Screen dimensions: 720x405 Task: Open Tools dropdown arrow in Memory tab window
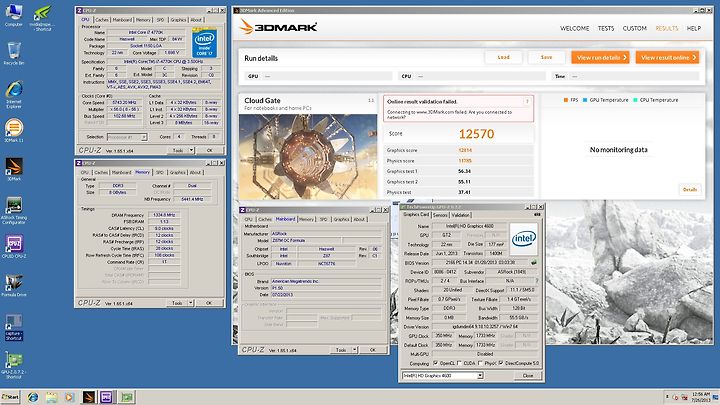pos(191,303)
